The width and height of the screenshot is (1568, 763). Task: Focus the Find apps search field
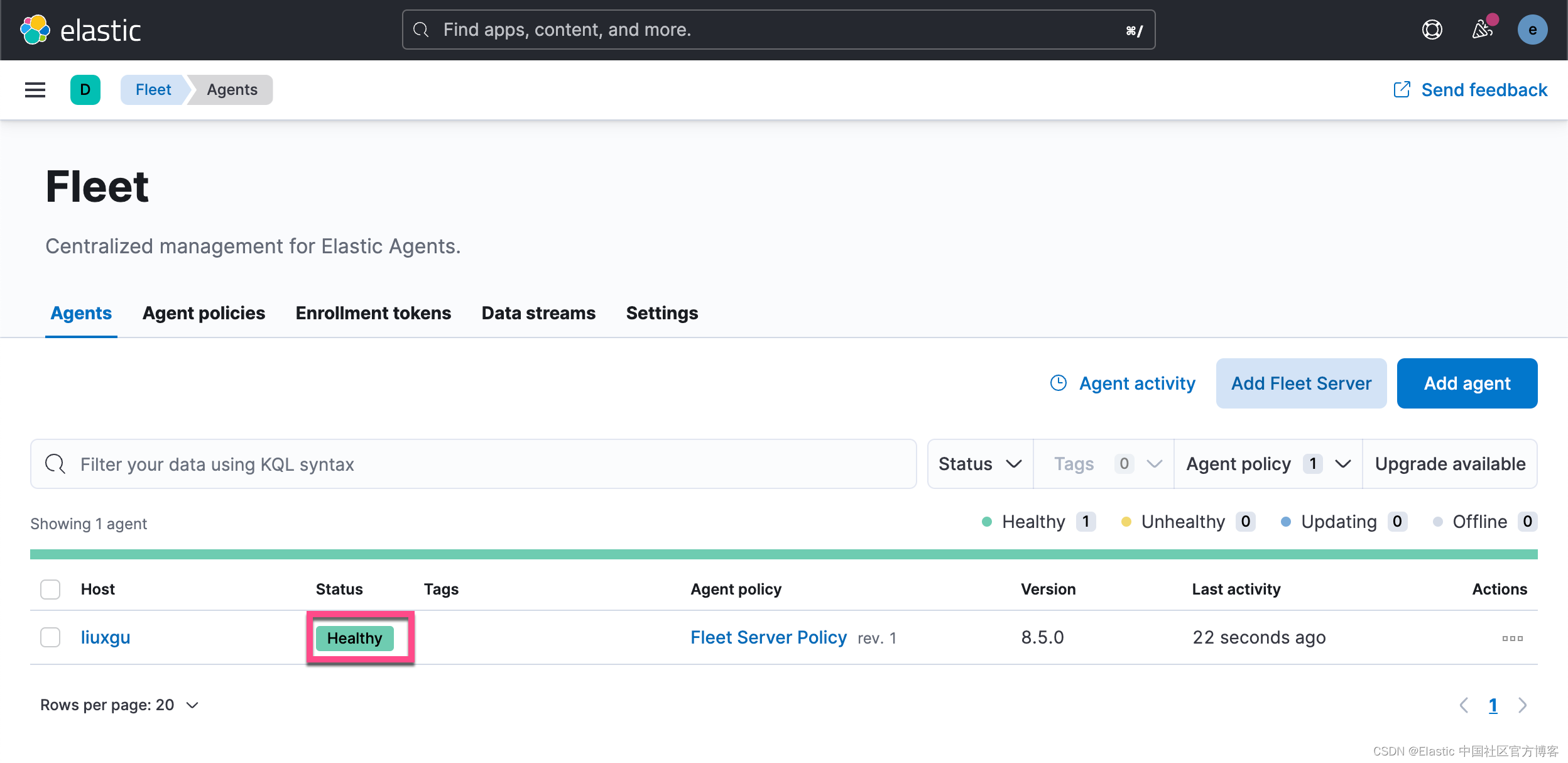click(778, 30)
